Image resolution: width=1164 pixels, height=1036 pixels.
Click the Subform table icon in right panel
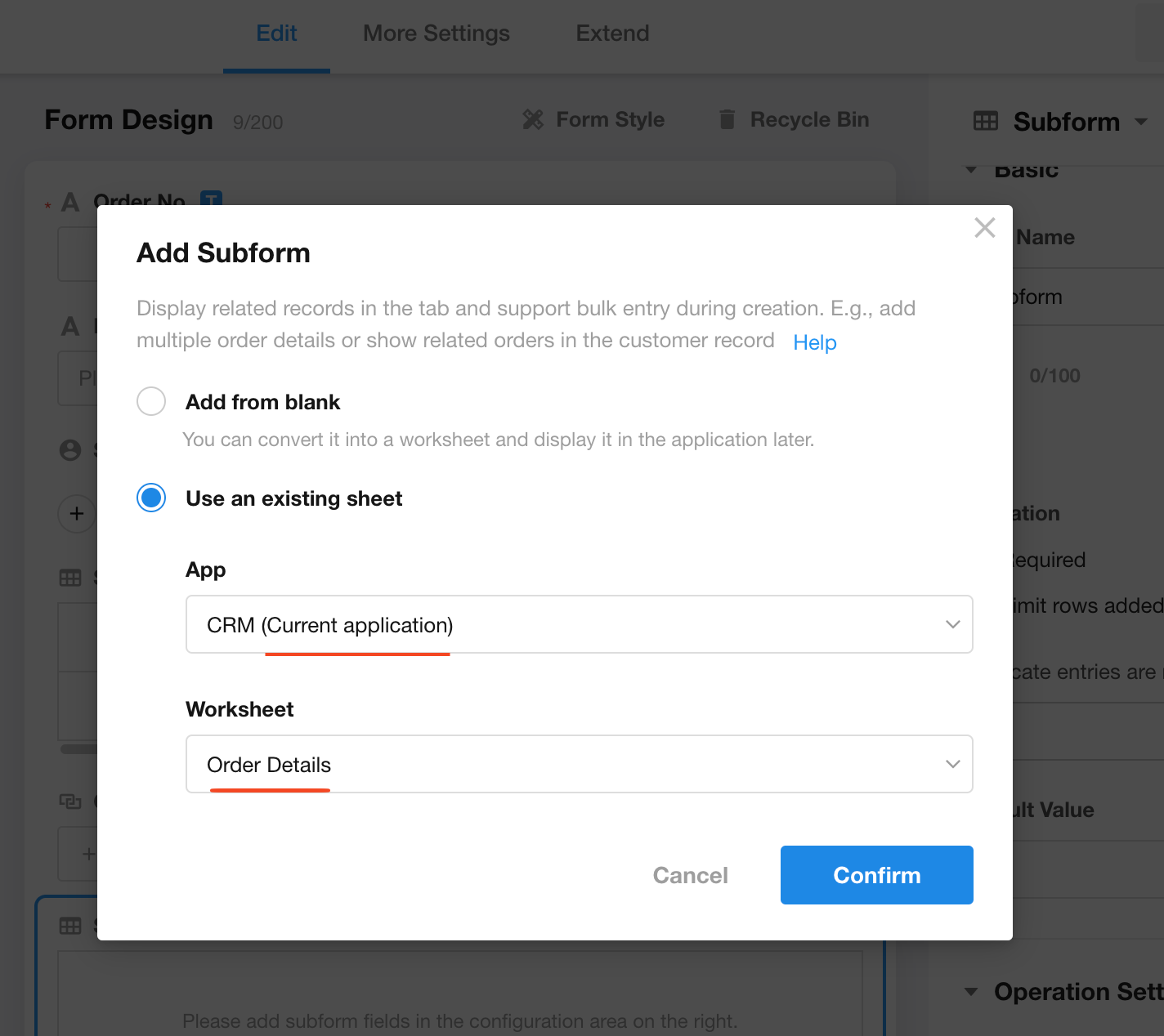pos(986,122)
